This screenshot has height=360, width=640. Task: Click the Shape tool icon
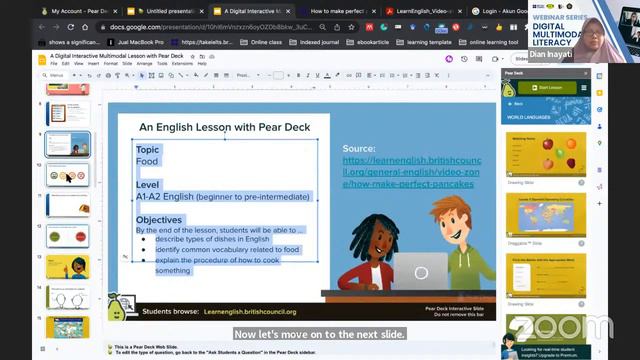pos(171,76)
